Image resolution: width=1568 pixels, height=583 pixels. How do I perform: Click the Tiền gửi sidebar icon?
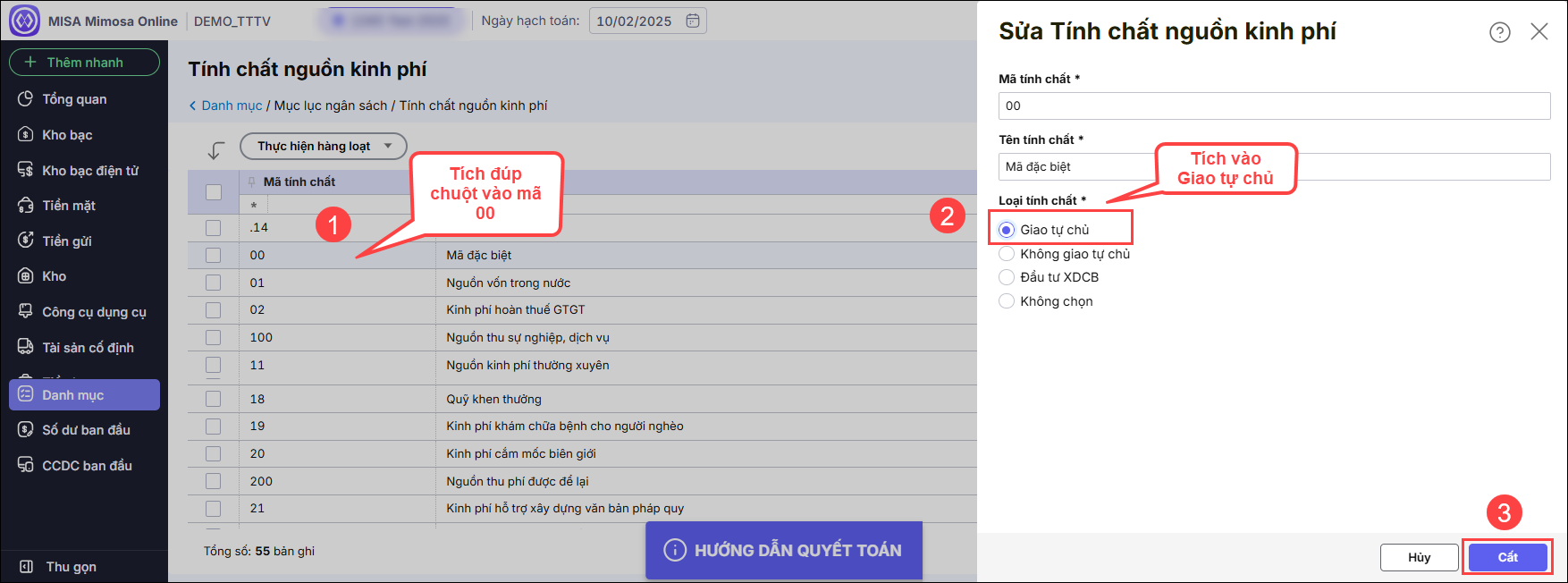point(26,241)
